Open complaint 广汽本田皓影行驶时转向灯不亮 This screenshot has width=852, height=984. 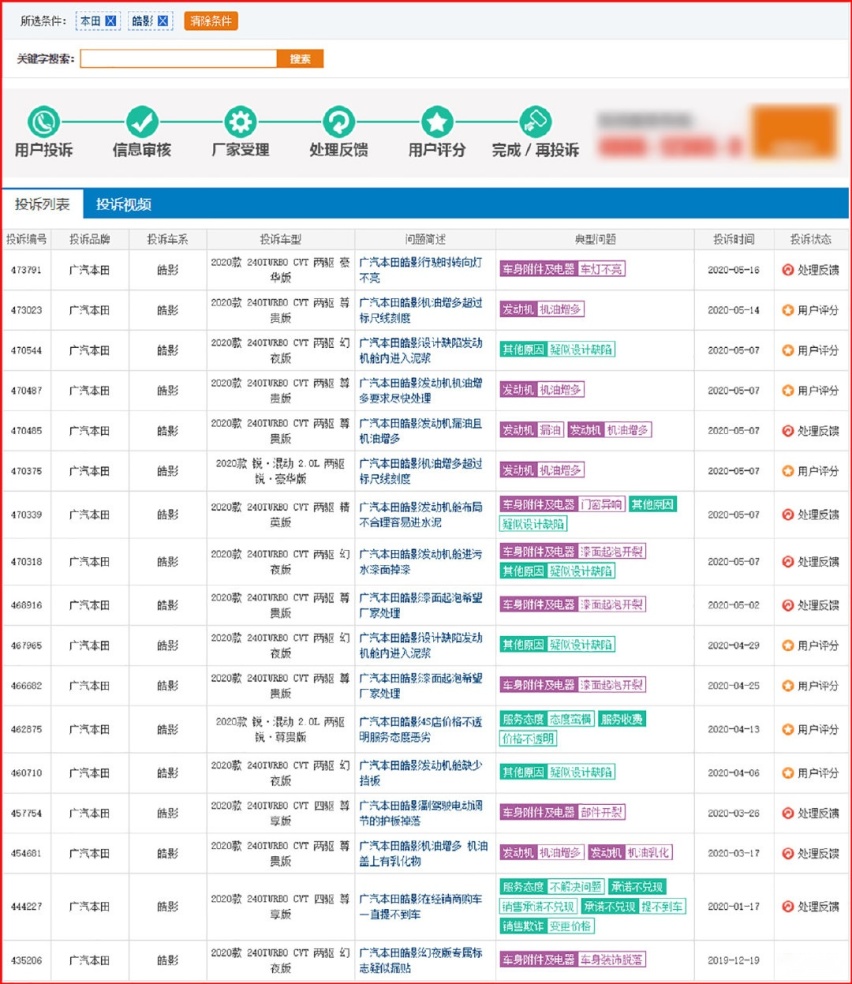coord(420,270)
